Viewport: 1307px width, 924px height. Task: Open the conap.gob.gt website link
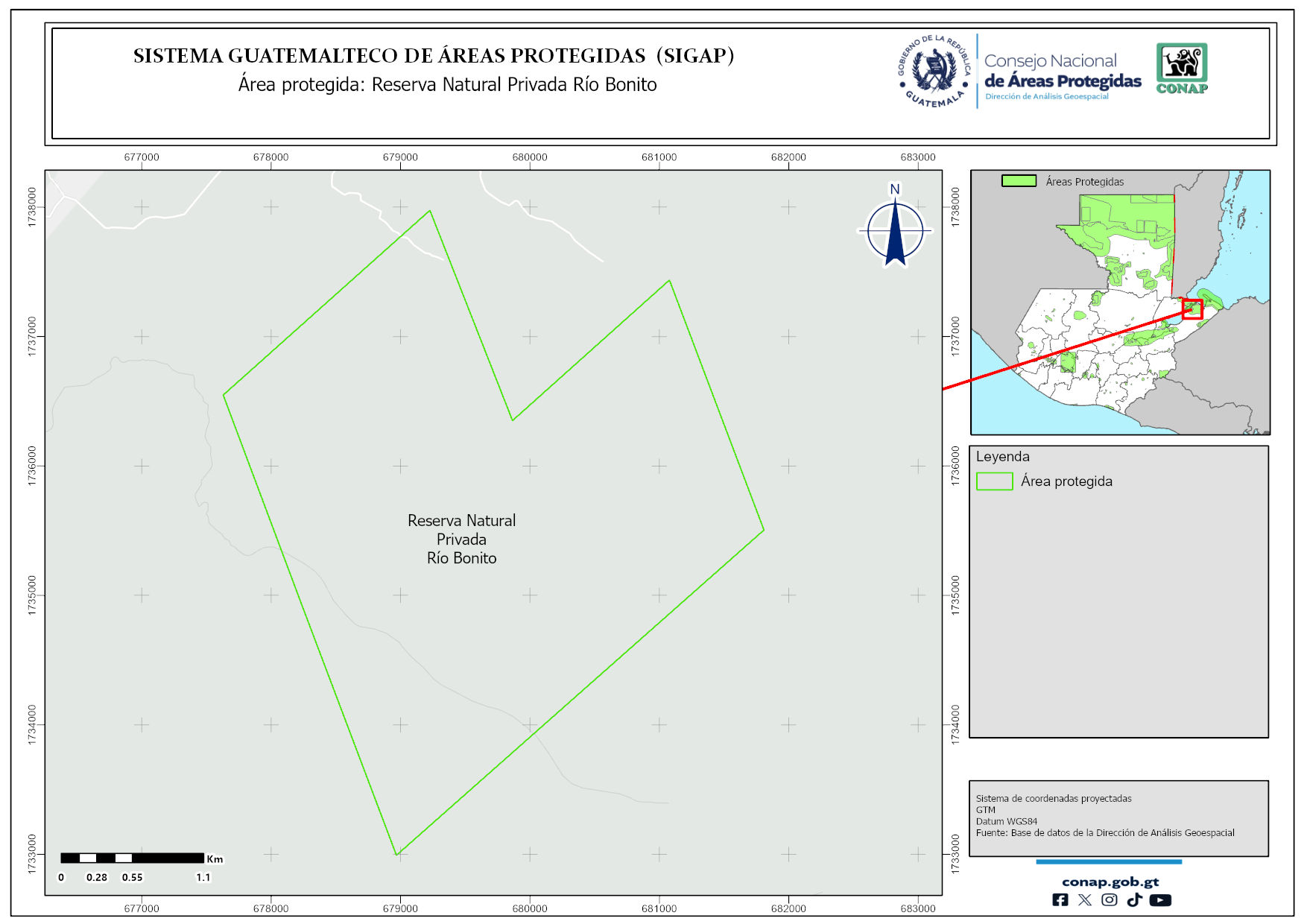click(1110, 882)
